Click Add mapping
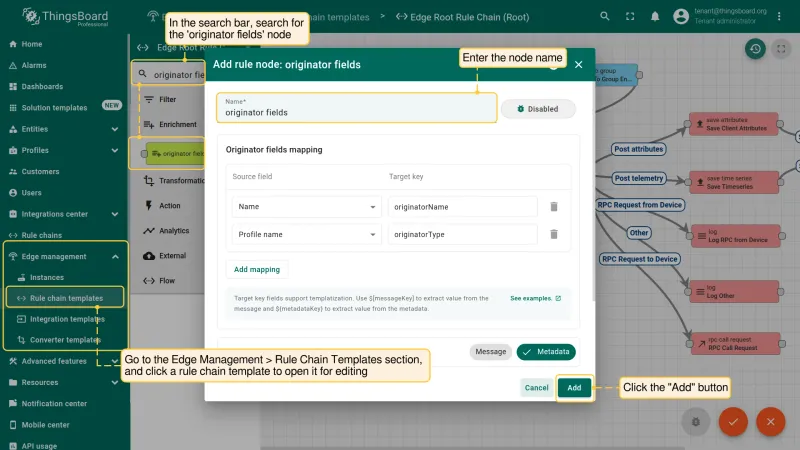This screenshot has height=450, width=800. pyautogui.click(x=257, y=269)
